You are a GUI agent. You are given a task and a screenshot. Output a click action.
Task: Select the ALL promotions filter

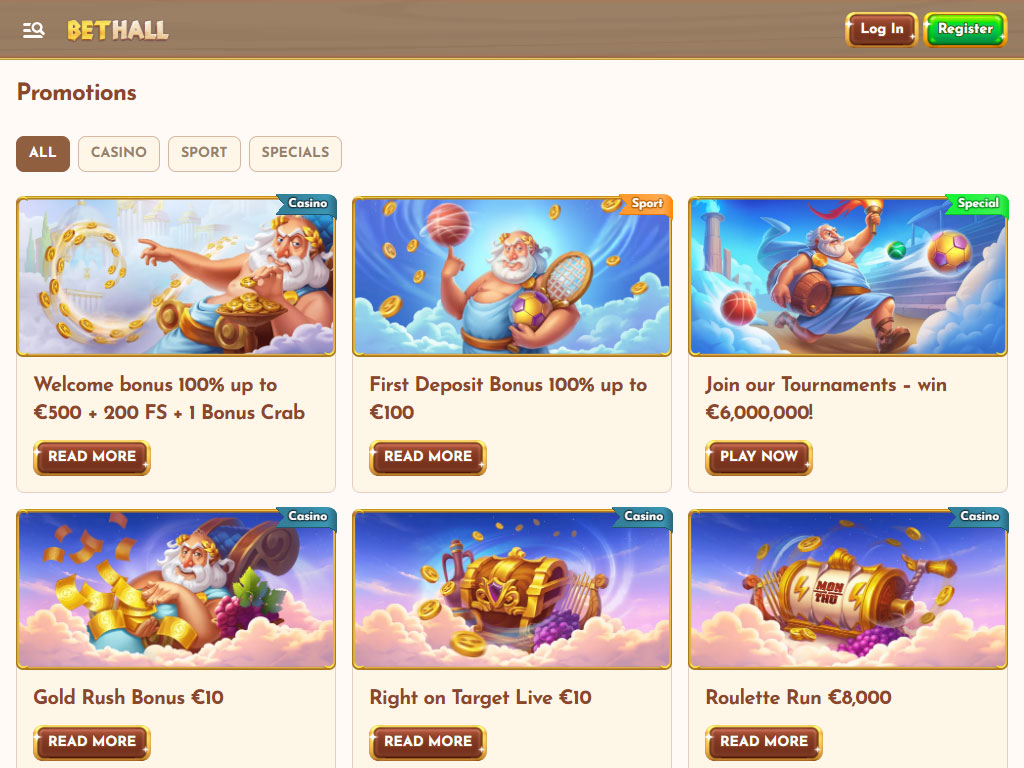43,153
